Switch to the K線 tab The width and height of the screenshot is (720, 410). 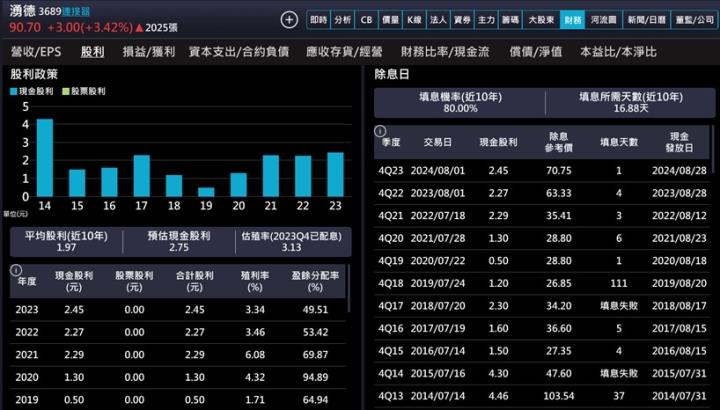[x=414, y=20]
